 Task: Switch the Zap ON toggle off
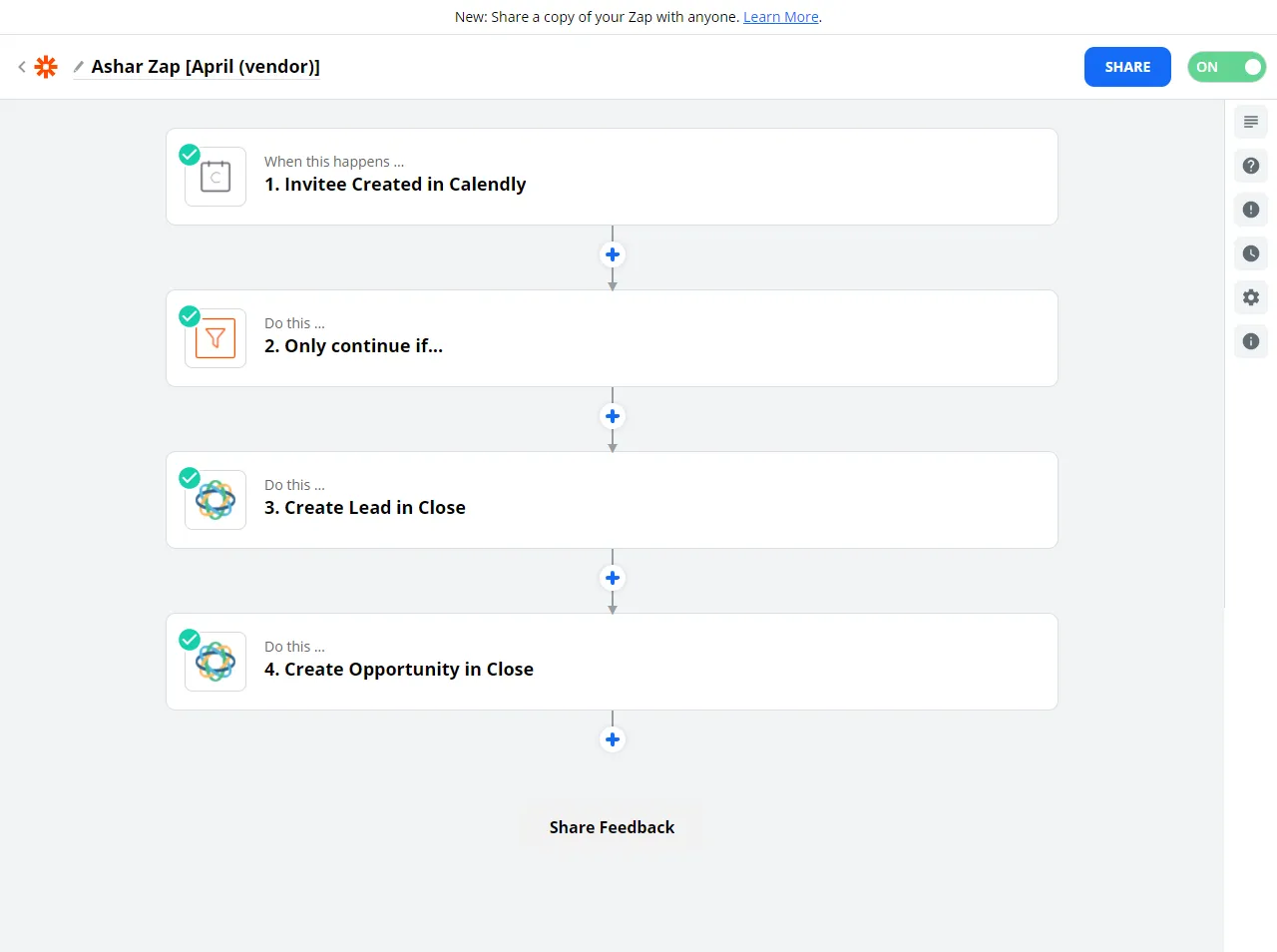(1226, 67)
